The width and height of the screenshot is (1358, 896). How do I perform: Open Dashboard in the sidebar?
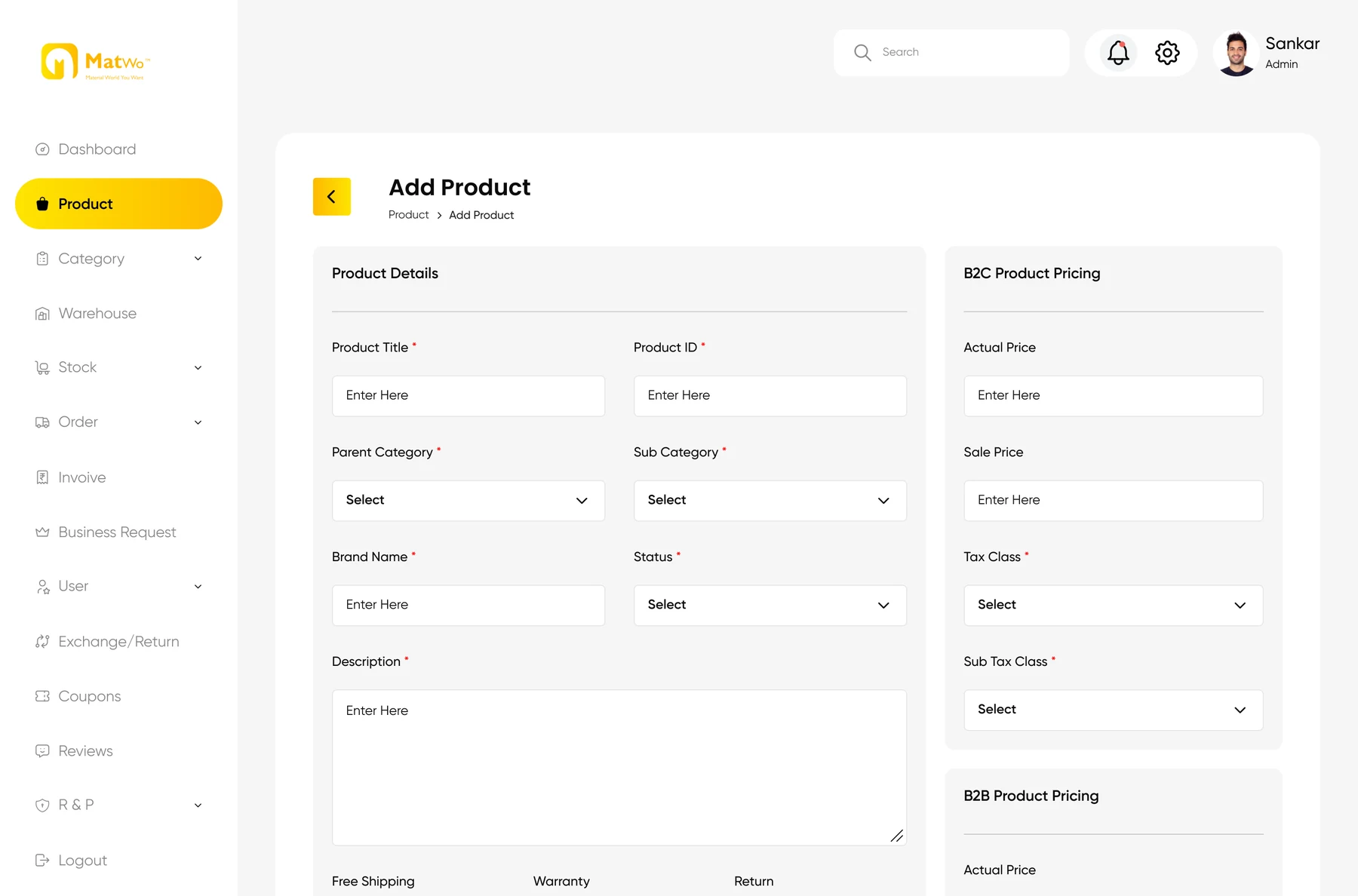(x=97, y=149)
